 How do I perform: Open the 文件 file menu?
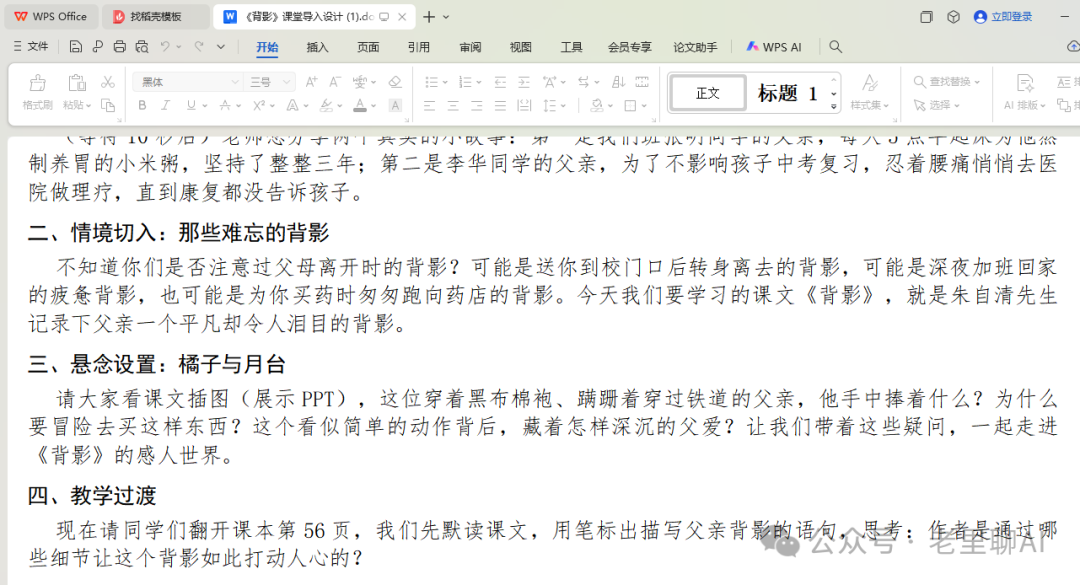click(31, 46)
